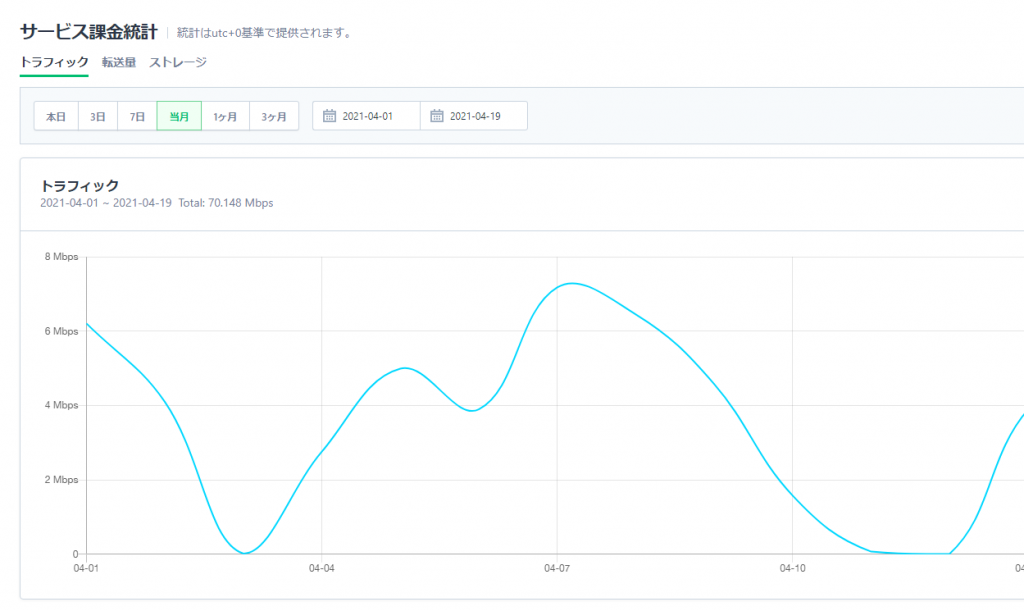Open the end date calendar icon
The image size is (1024, 611).
(437, 116)
